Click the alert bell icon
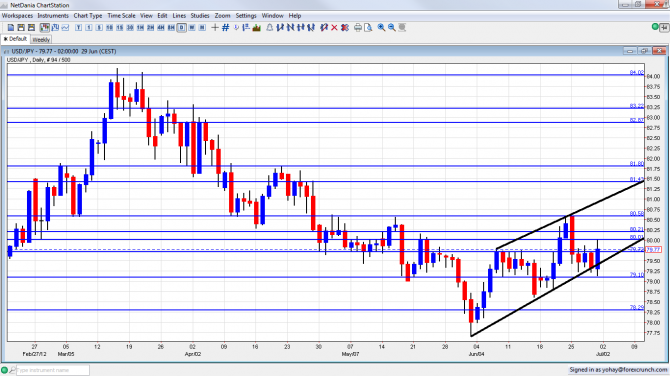 pyautogui.click(x=270, y=27)
